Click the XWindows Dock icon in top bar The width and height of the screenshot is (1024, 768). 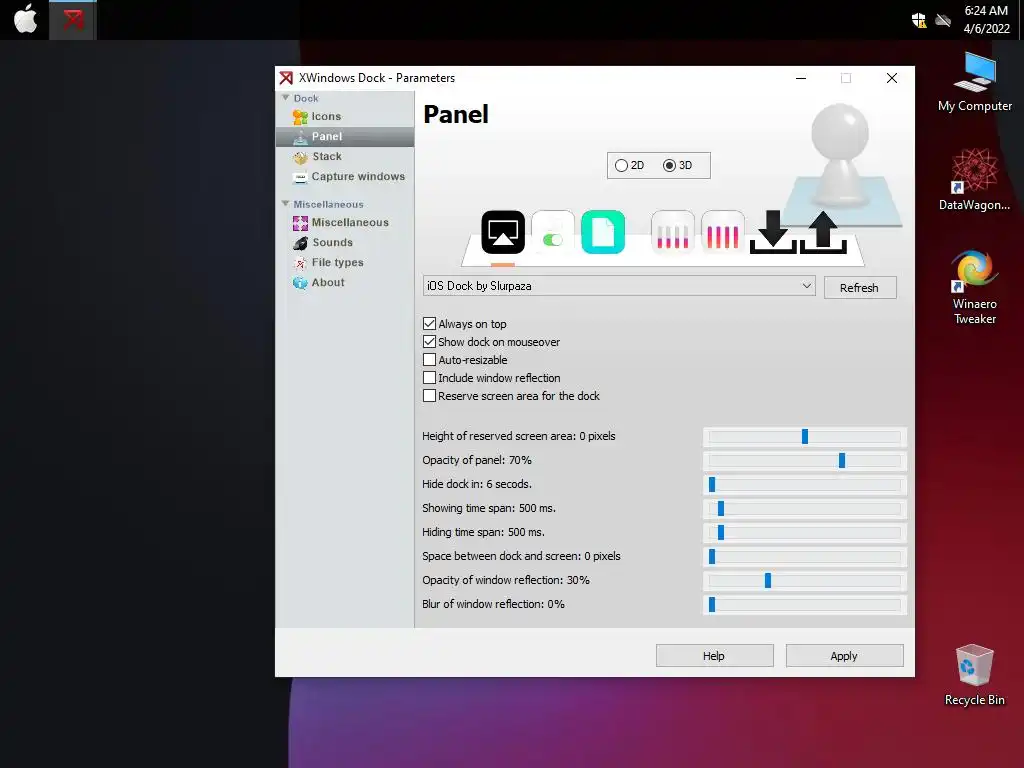pyautogui.click(x=73, y=20)
